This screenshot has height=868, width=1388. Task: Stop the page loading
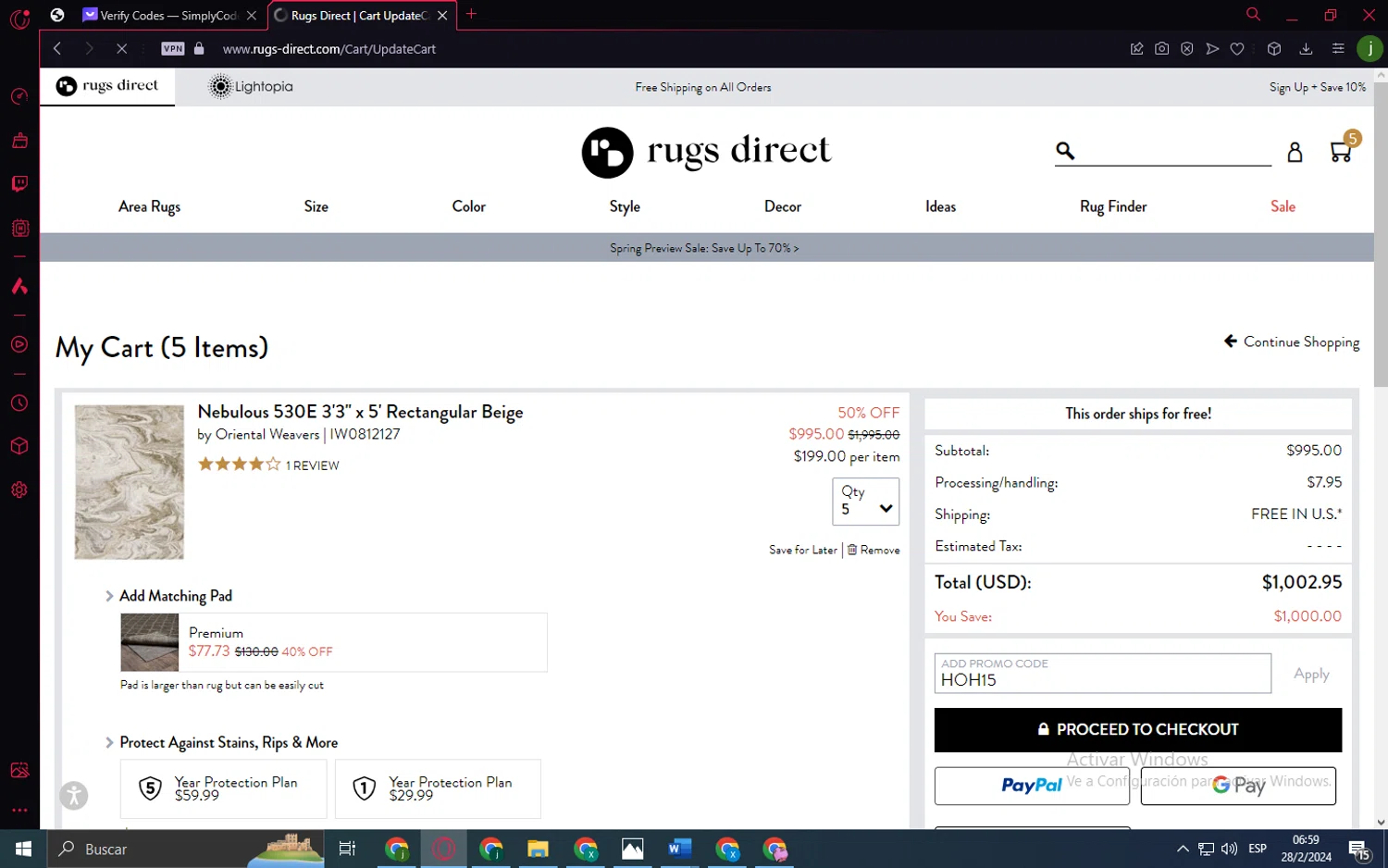point(121,48)
